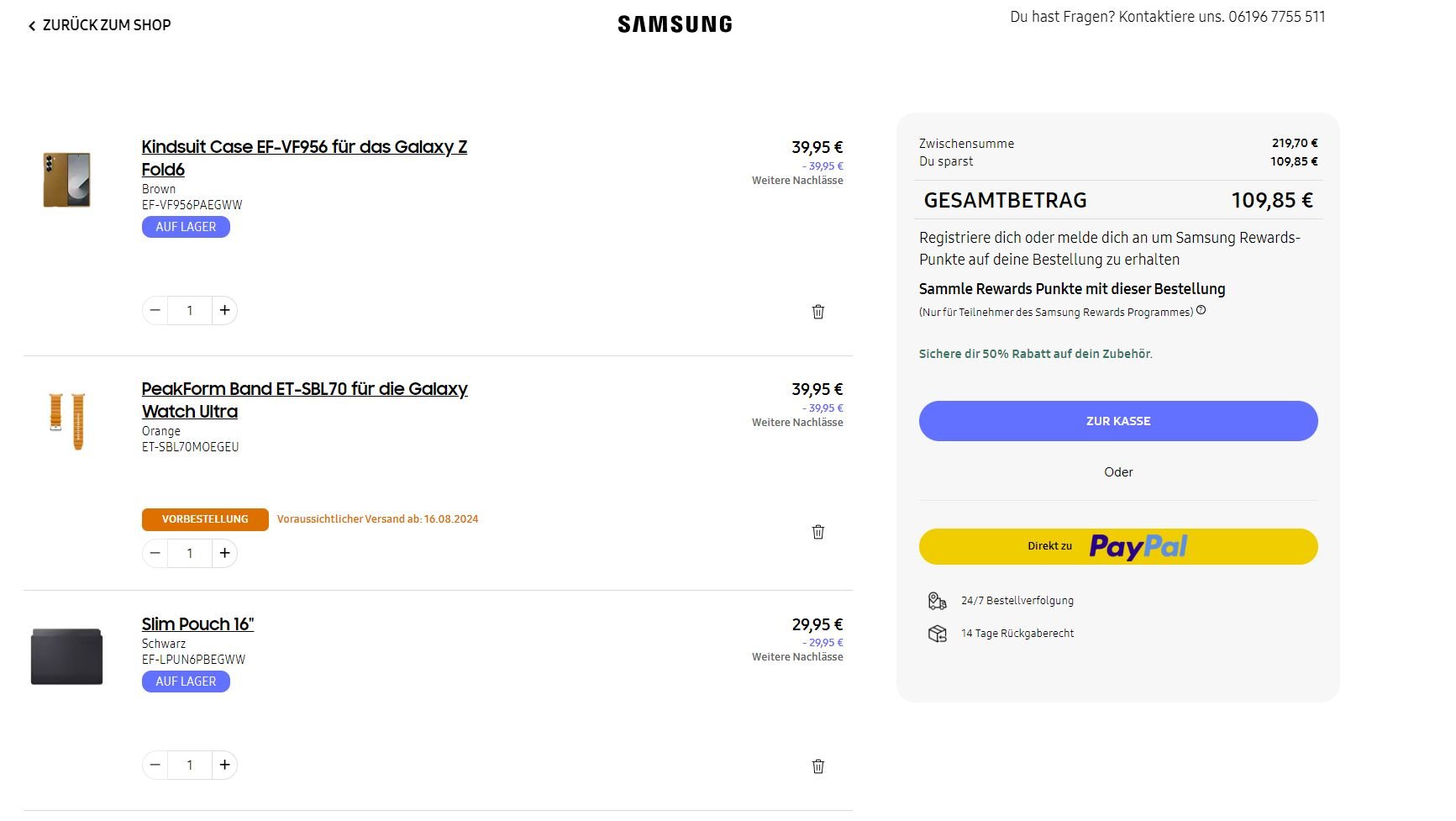Increase Kindsuit Case quantity with plus

(224, 310)
